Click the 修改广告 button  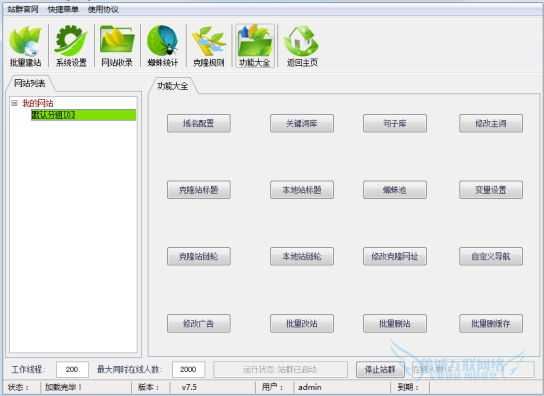pos(198,324)
